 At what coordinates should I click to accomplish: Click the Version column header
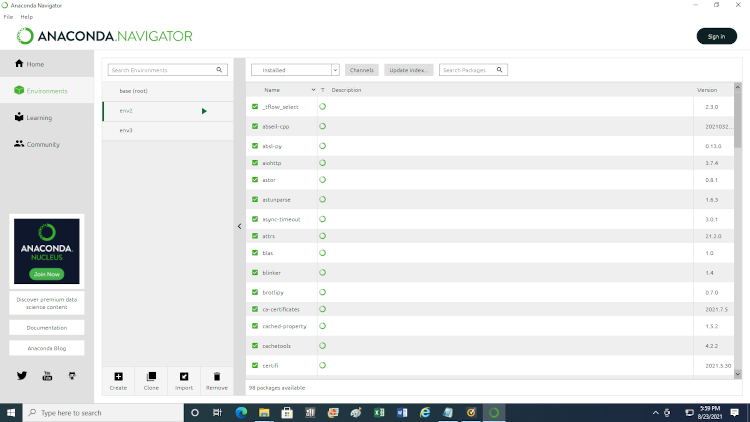[707, 90]
